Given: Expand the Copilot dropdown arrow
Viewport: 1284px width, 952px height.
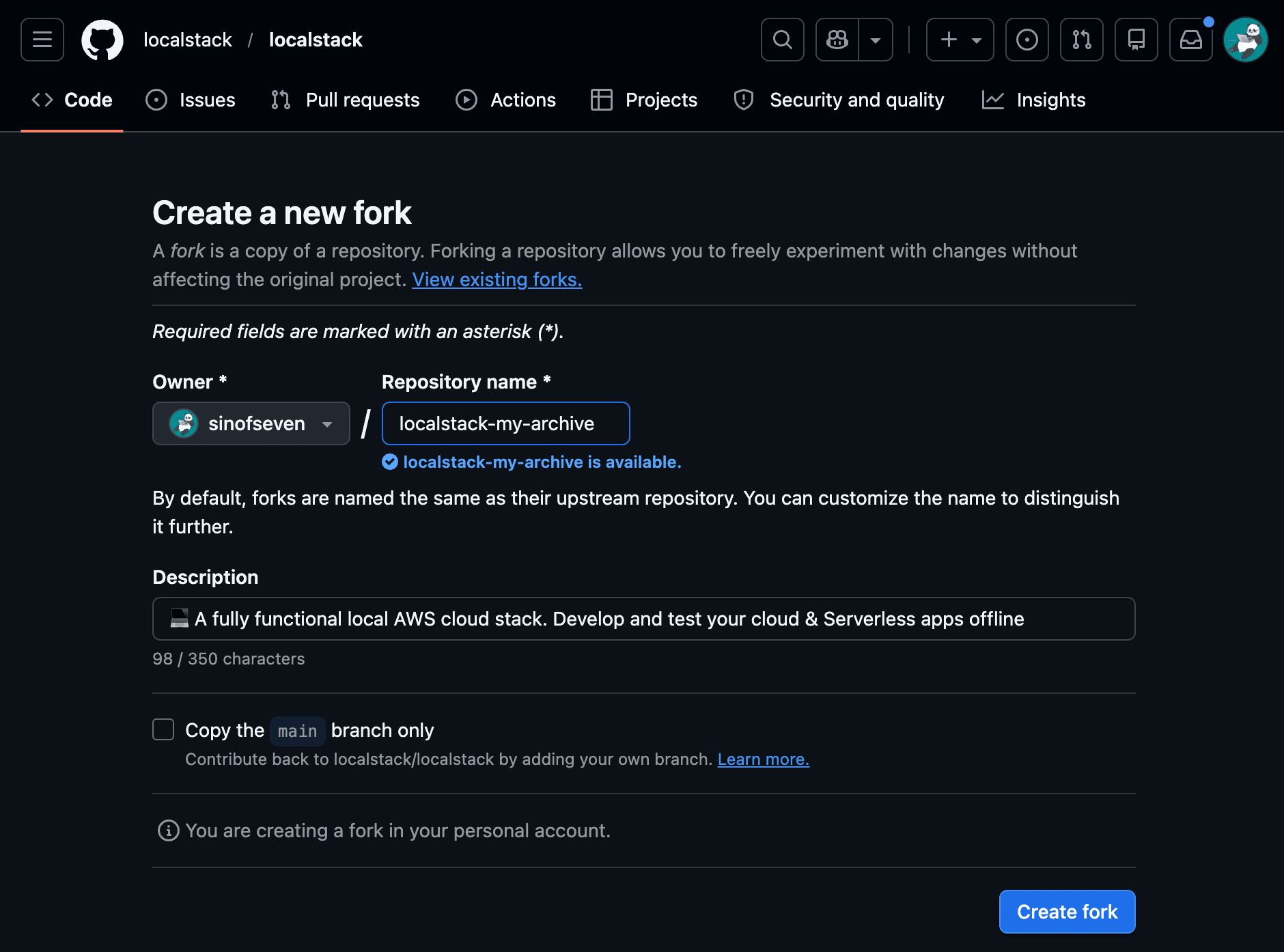Looking at the screenshot, I should pos(876,40).
